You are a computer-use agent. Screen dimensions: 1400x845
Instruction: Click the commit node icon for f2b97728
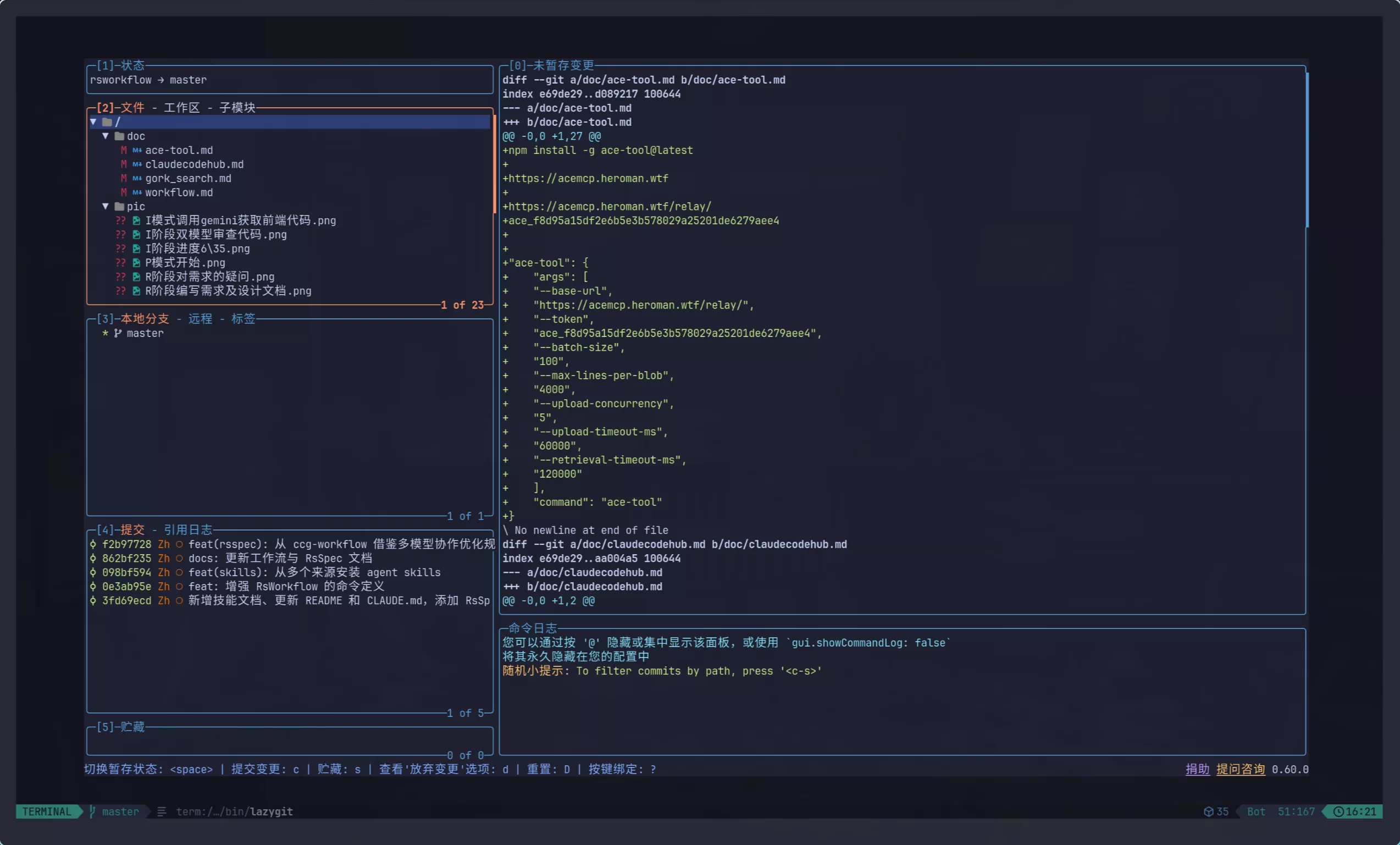point(93,544)
